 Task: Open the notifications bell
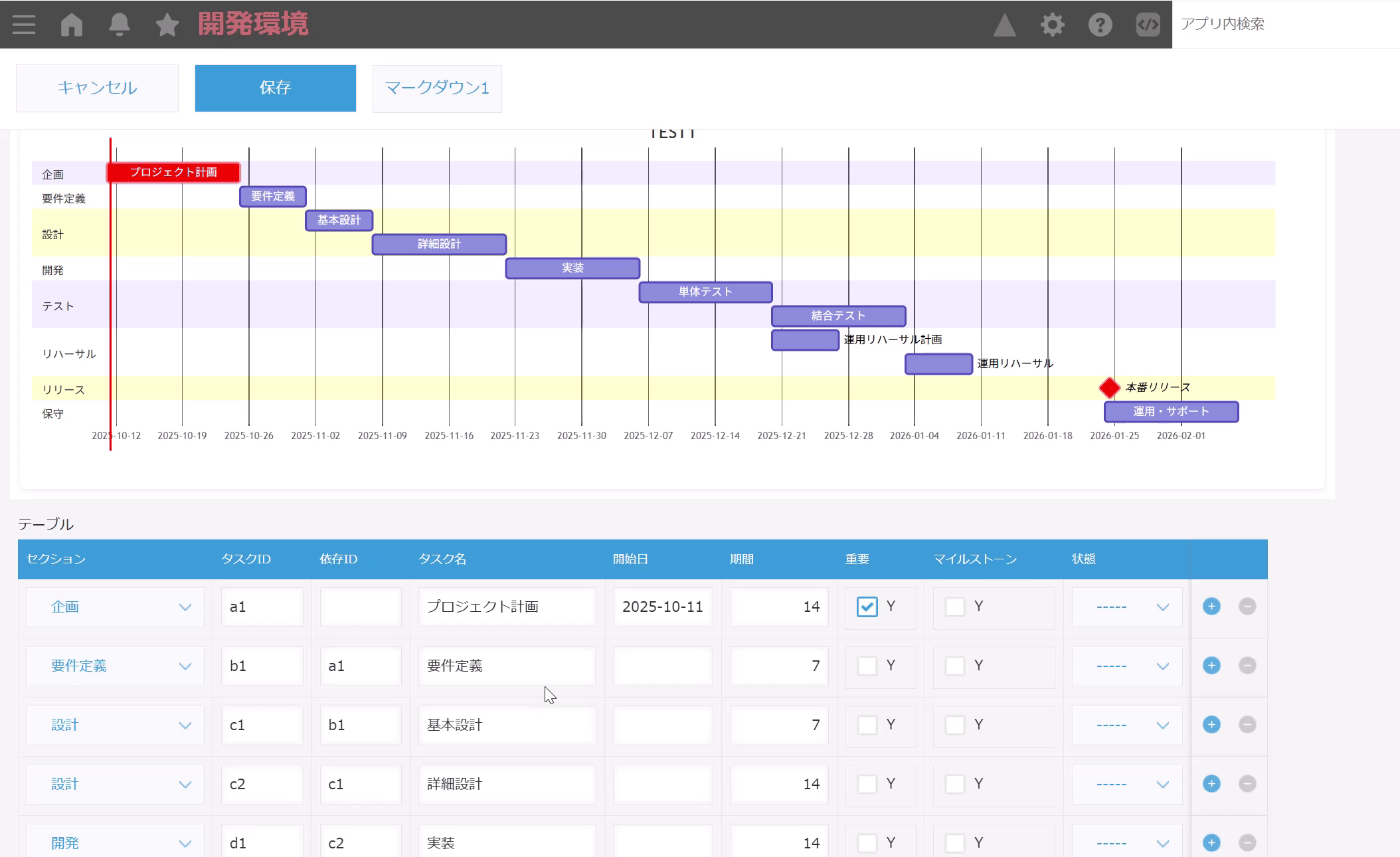click(120, 25)
